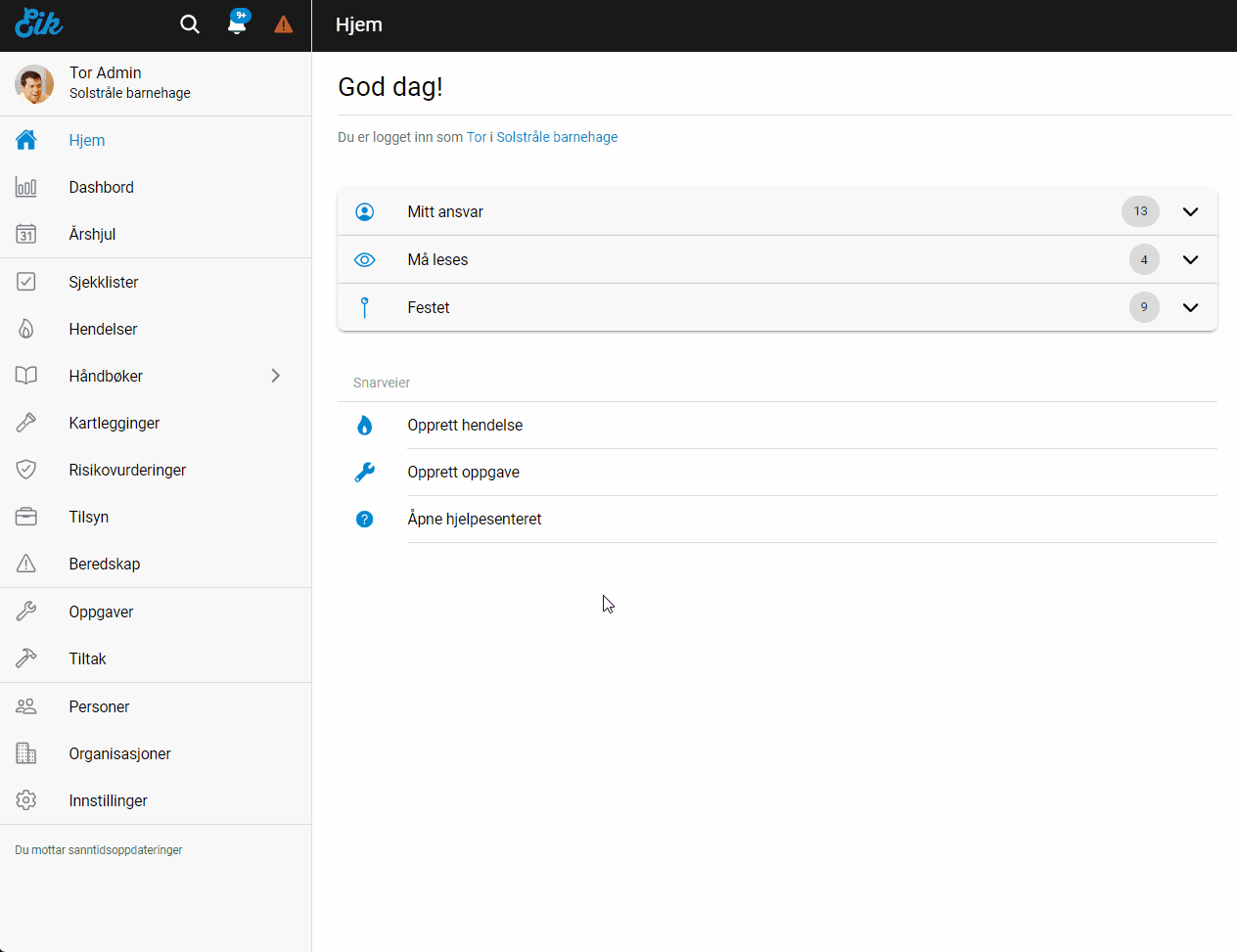
Task: Click the flame icon beside Opprett hendelse
Action: (365, 426)
